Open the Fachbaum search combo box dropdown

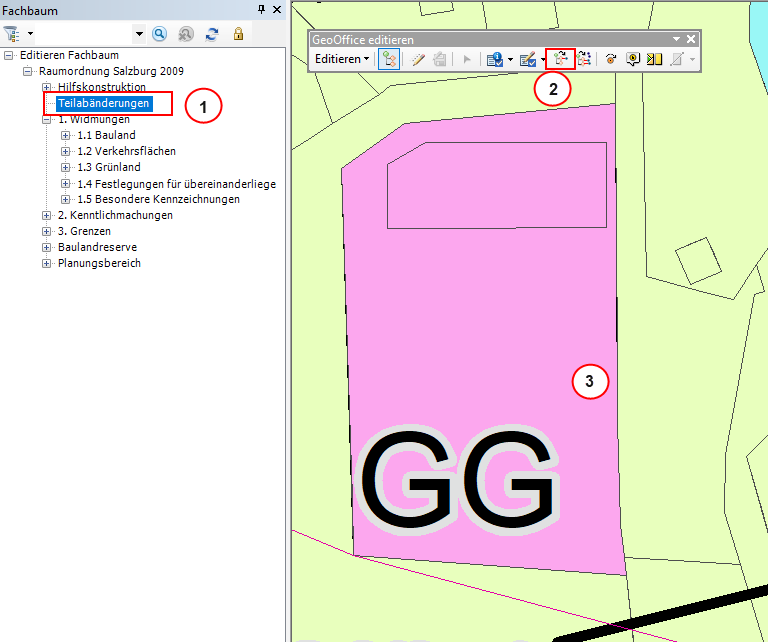pos(139,34)
